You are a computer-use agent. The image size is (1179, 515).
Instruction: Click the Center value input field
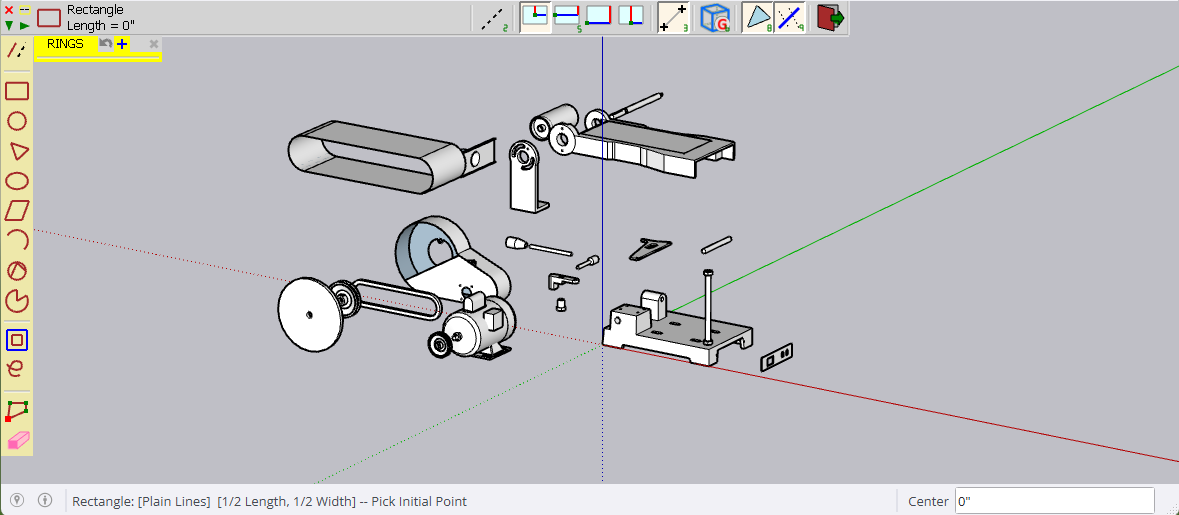1054,501
